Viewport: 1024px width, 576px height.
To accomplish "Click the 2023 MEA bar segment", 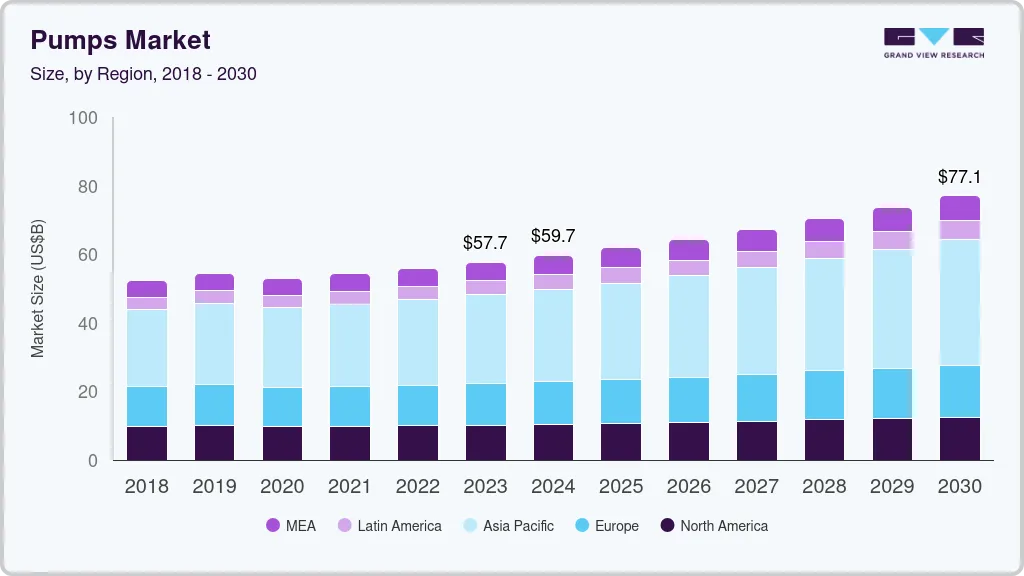I will point(485,271).
